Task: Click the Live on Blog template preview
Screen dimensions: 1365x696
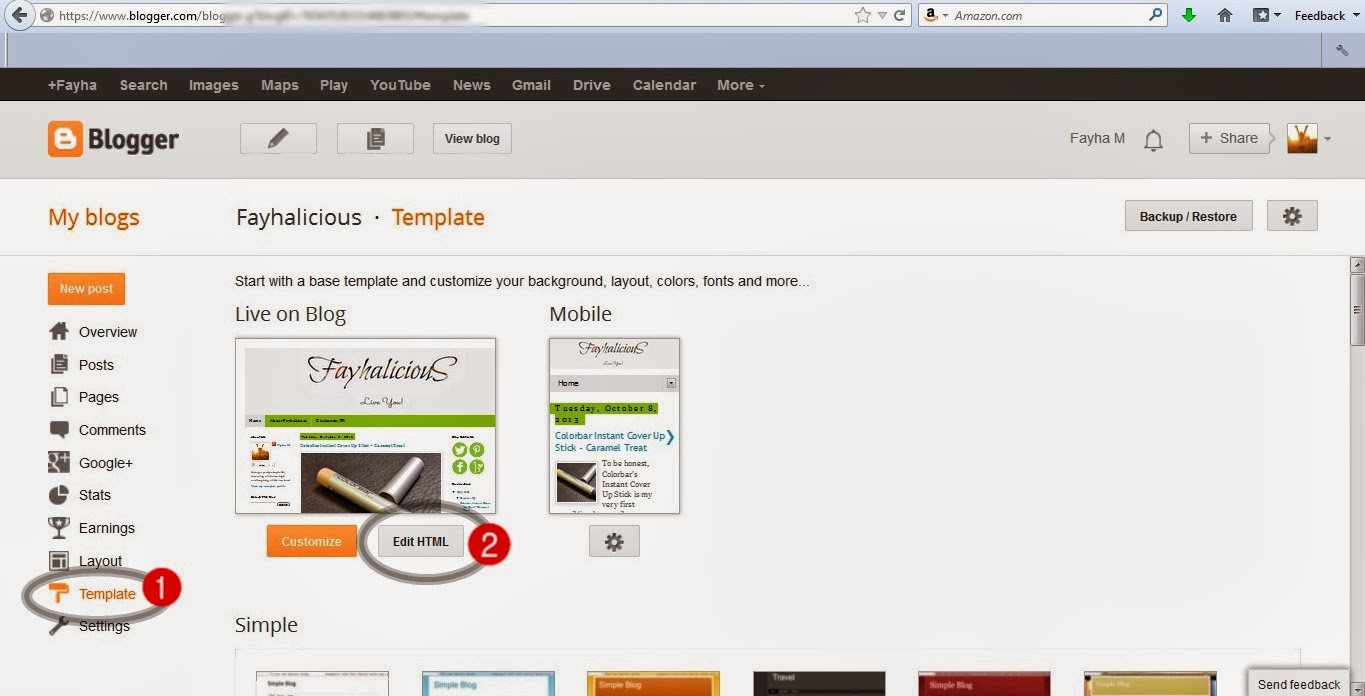Action: (x=365, y=426)
